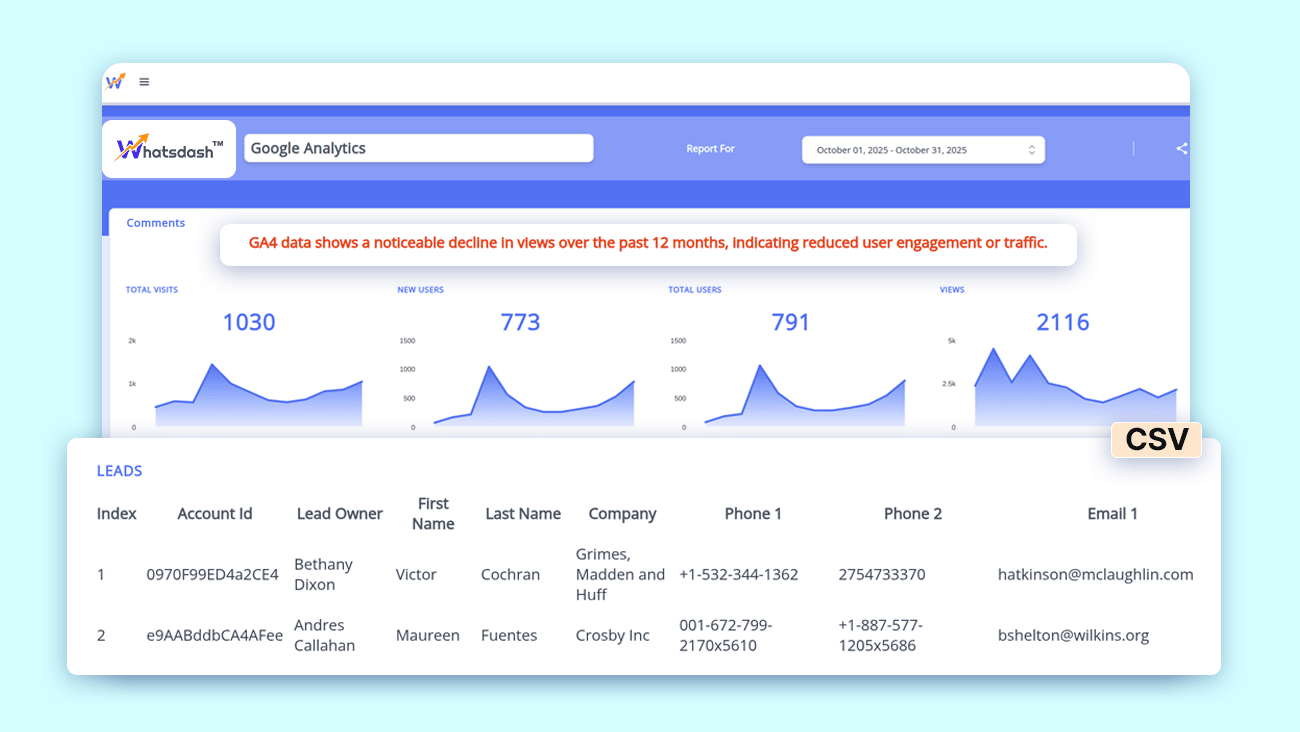Toggle the Report For label
This screenshot has height=732, width=1300.
click(710, 148)
